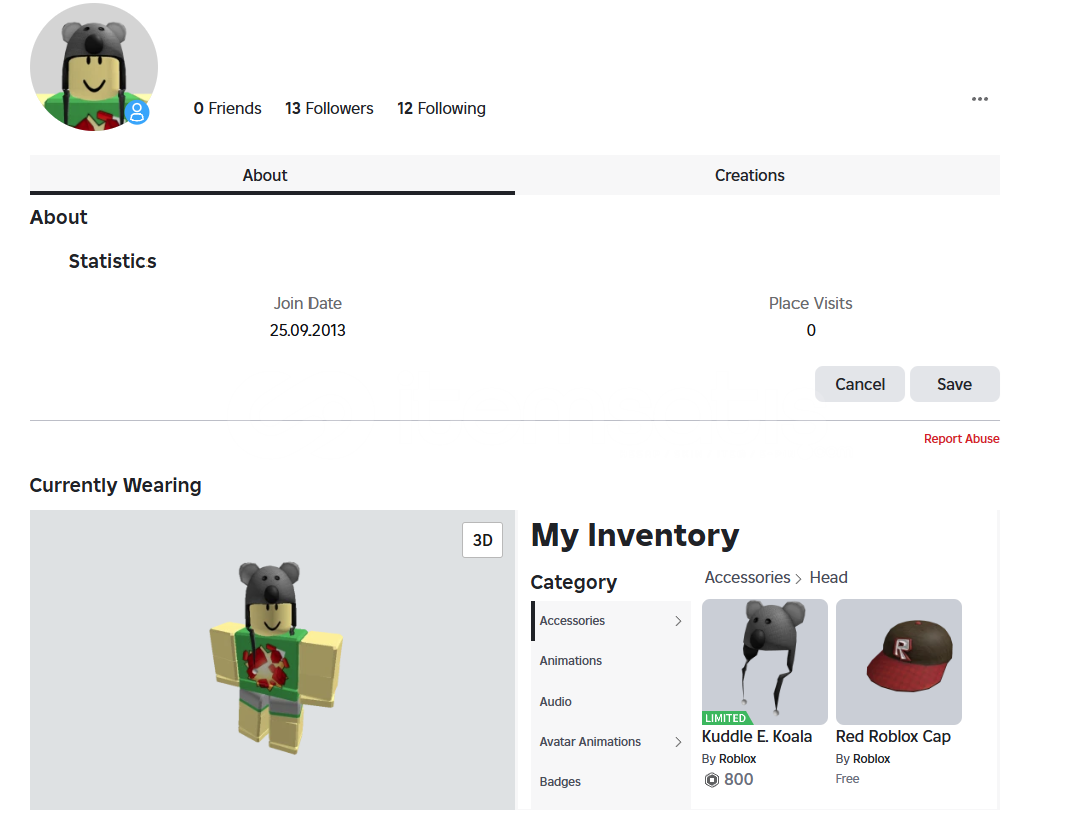Viewport: 1079px width, 830px height.
Task: Click the Report Abuse link
Action: pos(961,438)
